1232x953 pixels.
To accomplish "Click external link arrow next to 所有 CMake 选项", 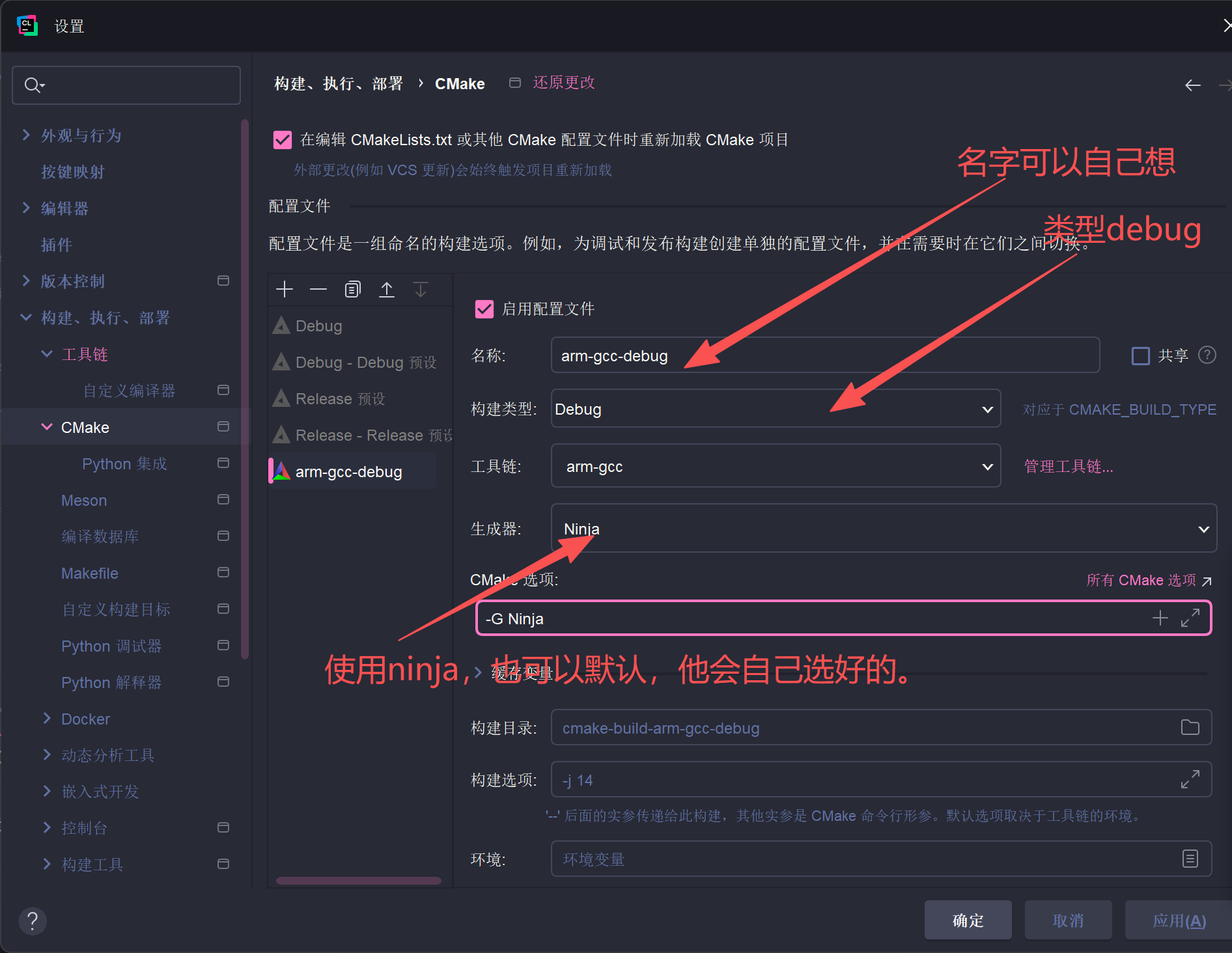I will point(1207,581).
